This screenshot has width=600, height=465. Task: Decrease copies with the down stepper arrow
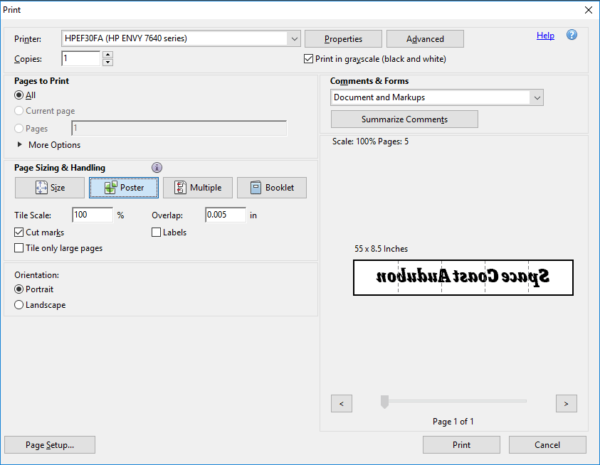coord(108,62)
